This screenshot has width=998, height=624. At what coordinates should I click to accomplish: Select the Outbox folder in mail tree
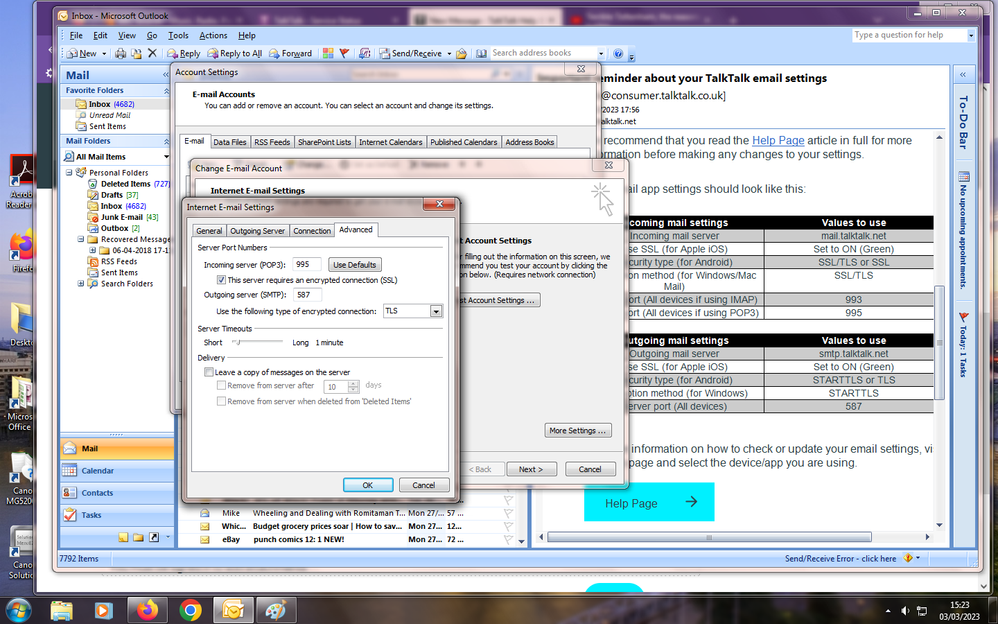(115, 228)
